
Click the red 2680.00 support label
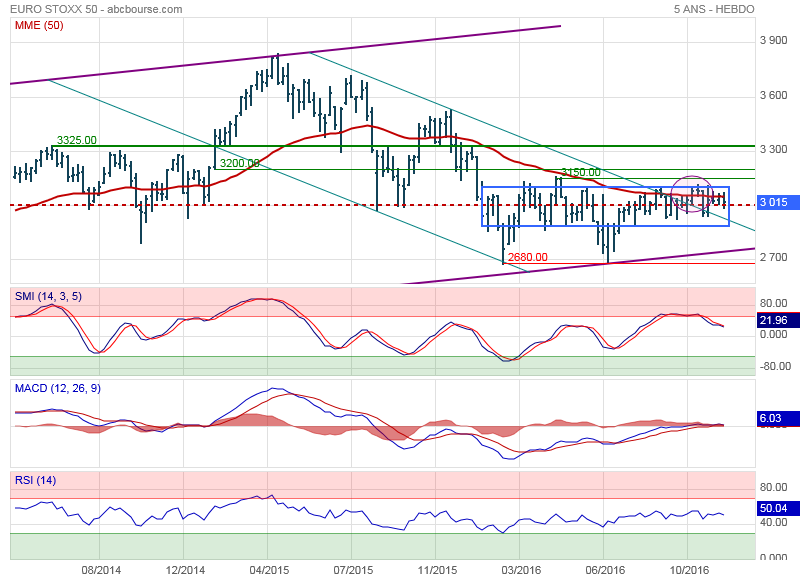click(x=528, y=257)
